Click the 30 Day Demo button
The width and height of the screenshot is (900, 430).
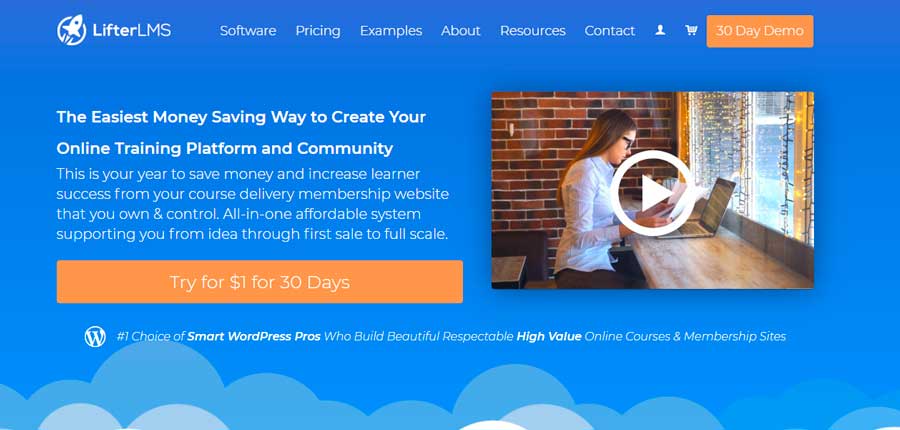click(760, 31)
